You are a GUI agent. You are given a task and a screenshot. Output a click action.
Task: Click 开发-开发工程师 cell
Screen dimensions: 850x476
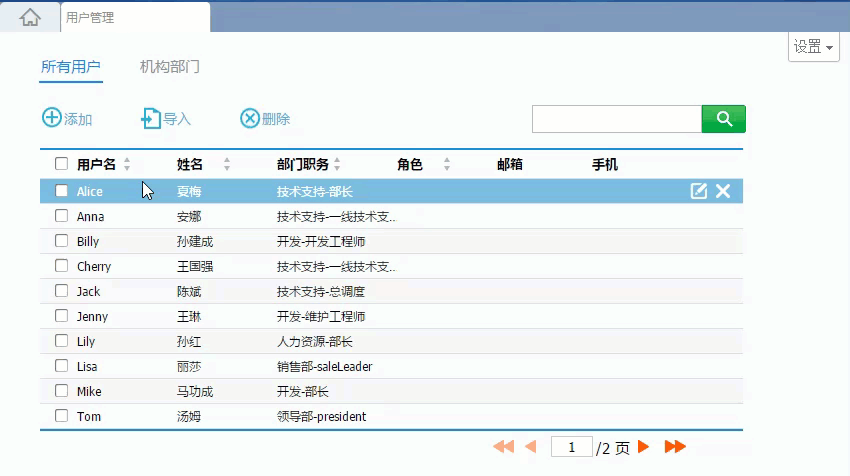tap(321, 241)
